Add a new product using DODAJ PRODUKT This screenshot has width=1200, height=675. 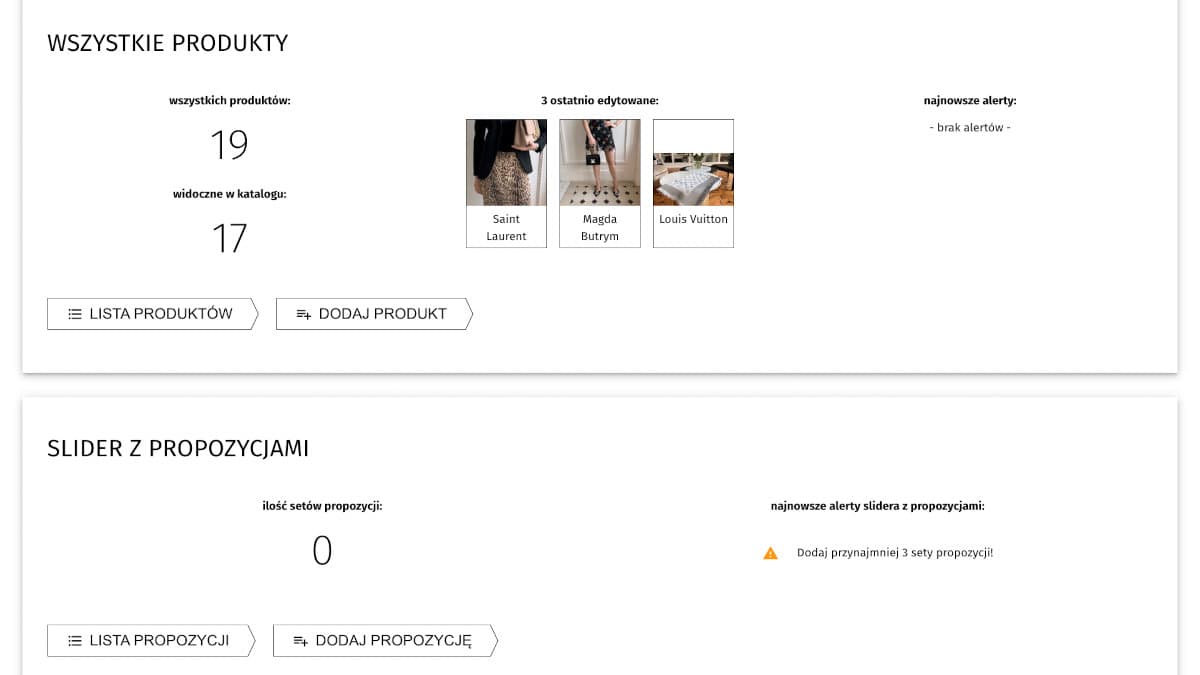[374, 314]
